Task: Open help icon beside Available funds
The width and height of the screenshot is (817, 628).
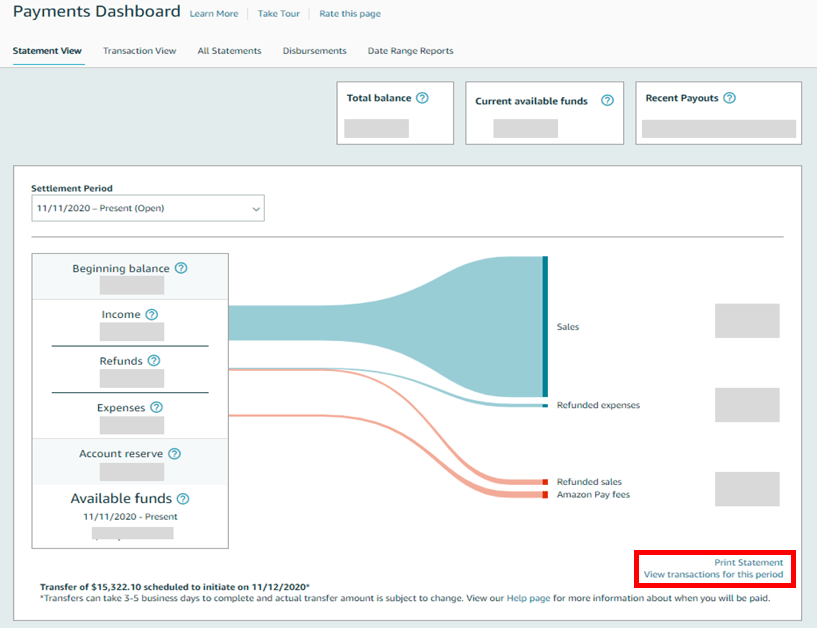Action: (x=183, y=499)
